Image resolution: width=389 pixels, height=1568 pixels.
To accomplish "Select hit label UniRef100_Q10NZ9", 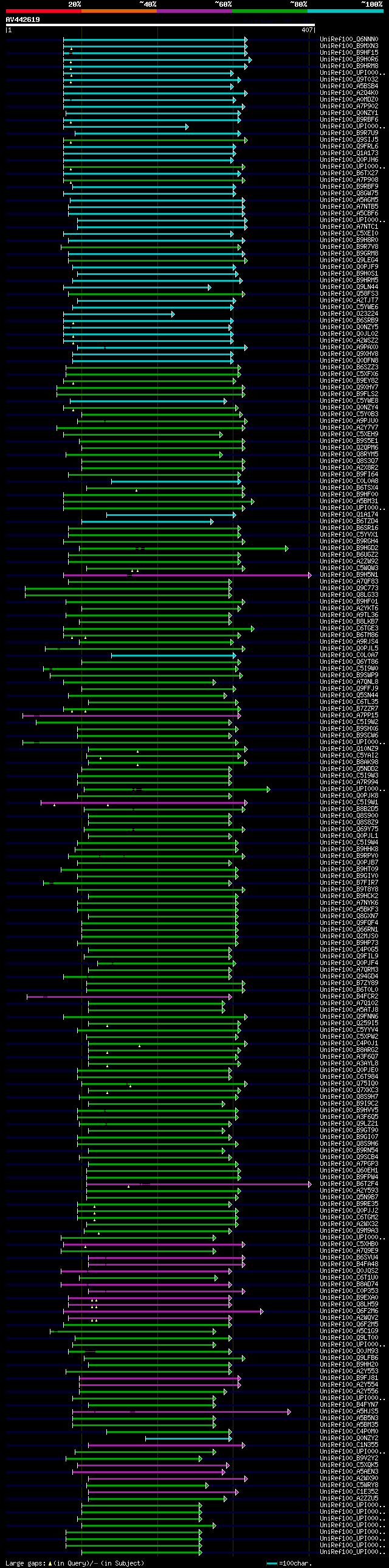I will [349, 749].
